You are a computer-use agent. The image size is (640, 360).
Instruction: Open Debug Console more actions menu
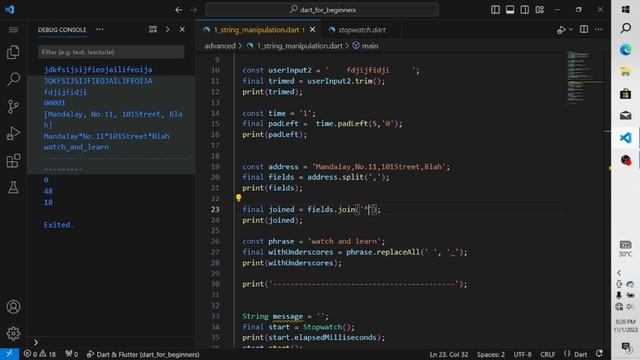pos(99,29)
